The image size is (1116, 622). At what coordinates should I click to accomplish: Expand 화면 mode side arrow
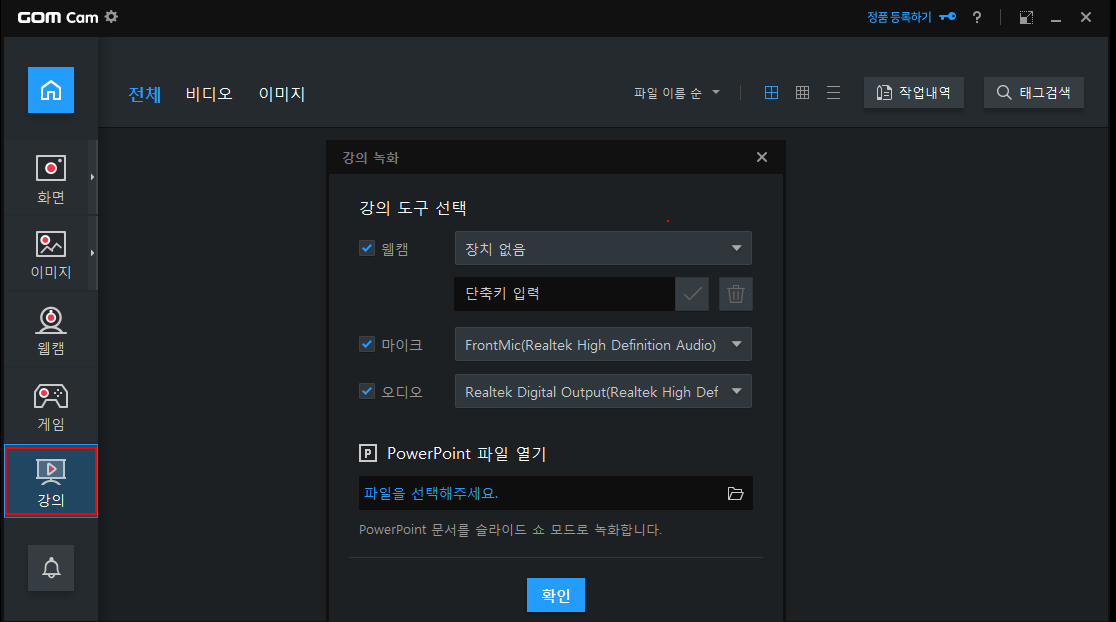(93, 177)
